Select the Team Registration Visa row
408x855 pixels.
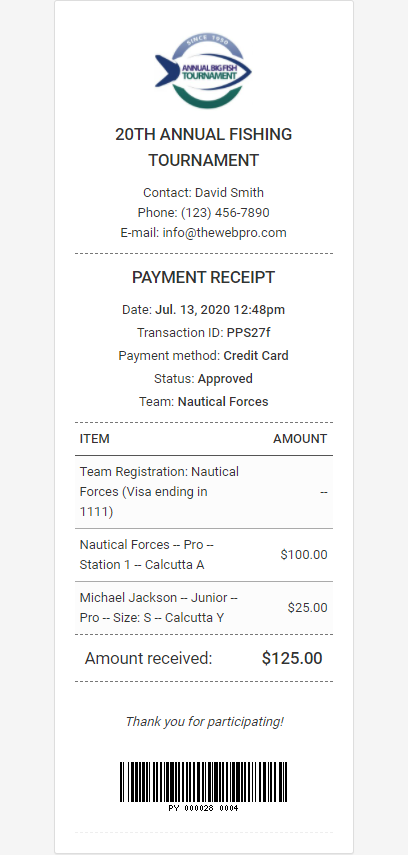coord(203,492)
